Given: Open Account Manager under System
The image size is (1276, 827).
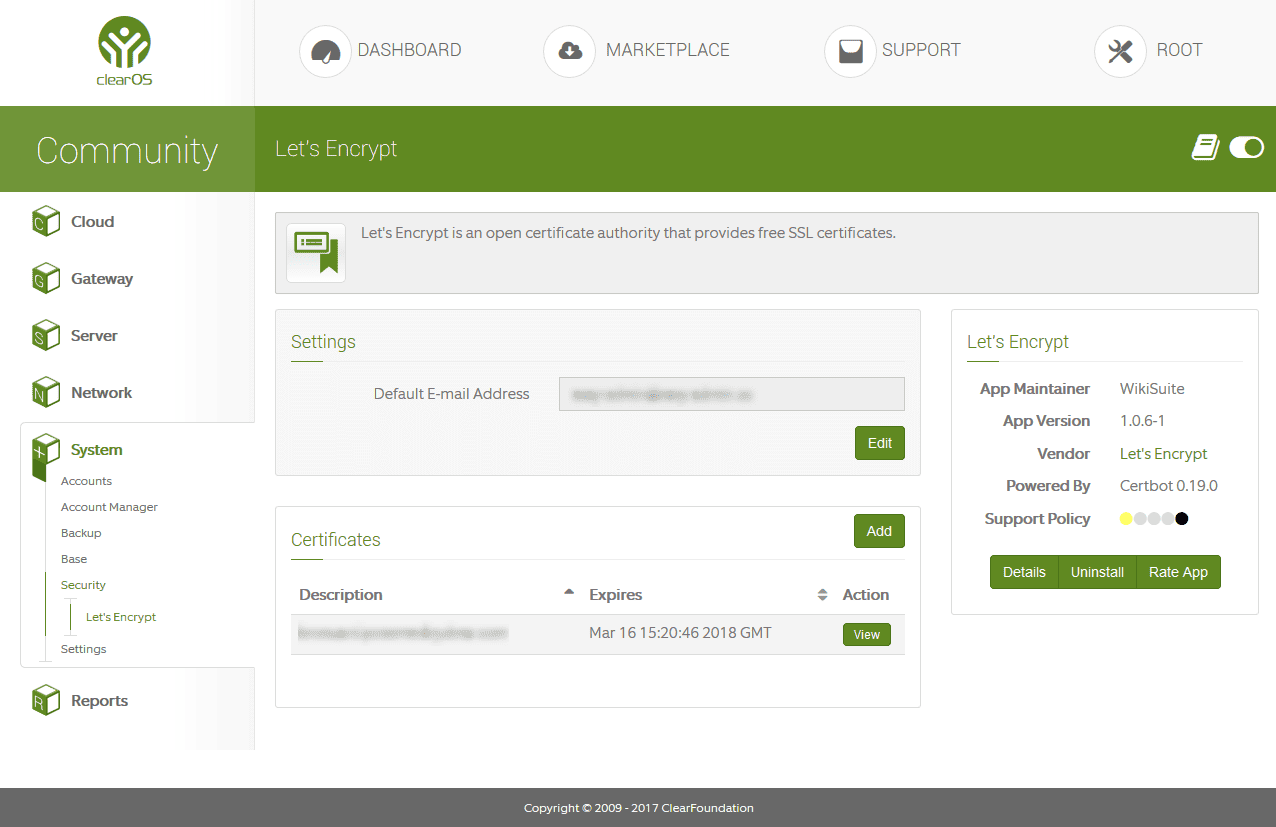Looking at the screenshot, I should (109, 507).
